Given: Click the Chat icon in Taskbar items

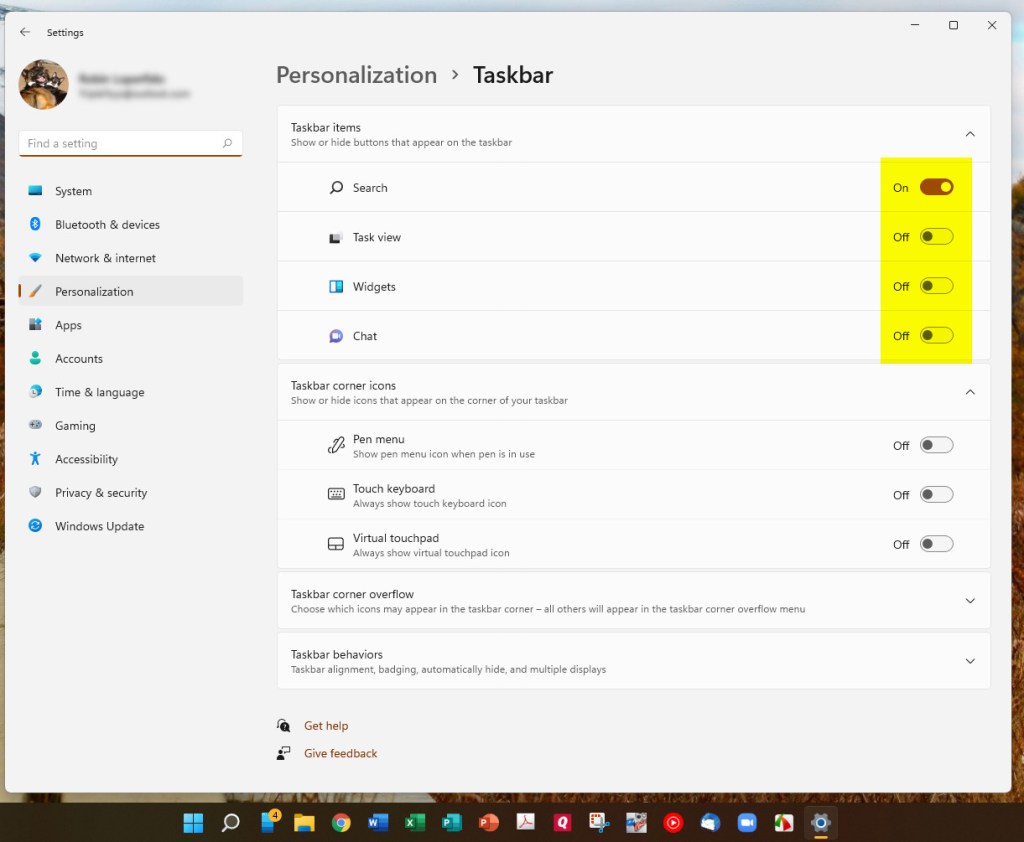Looking at the screenshot, I should click(336, 336).
